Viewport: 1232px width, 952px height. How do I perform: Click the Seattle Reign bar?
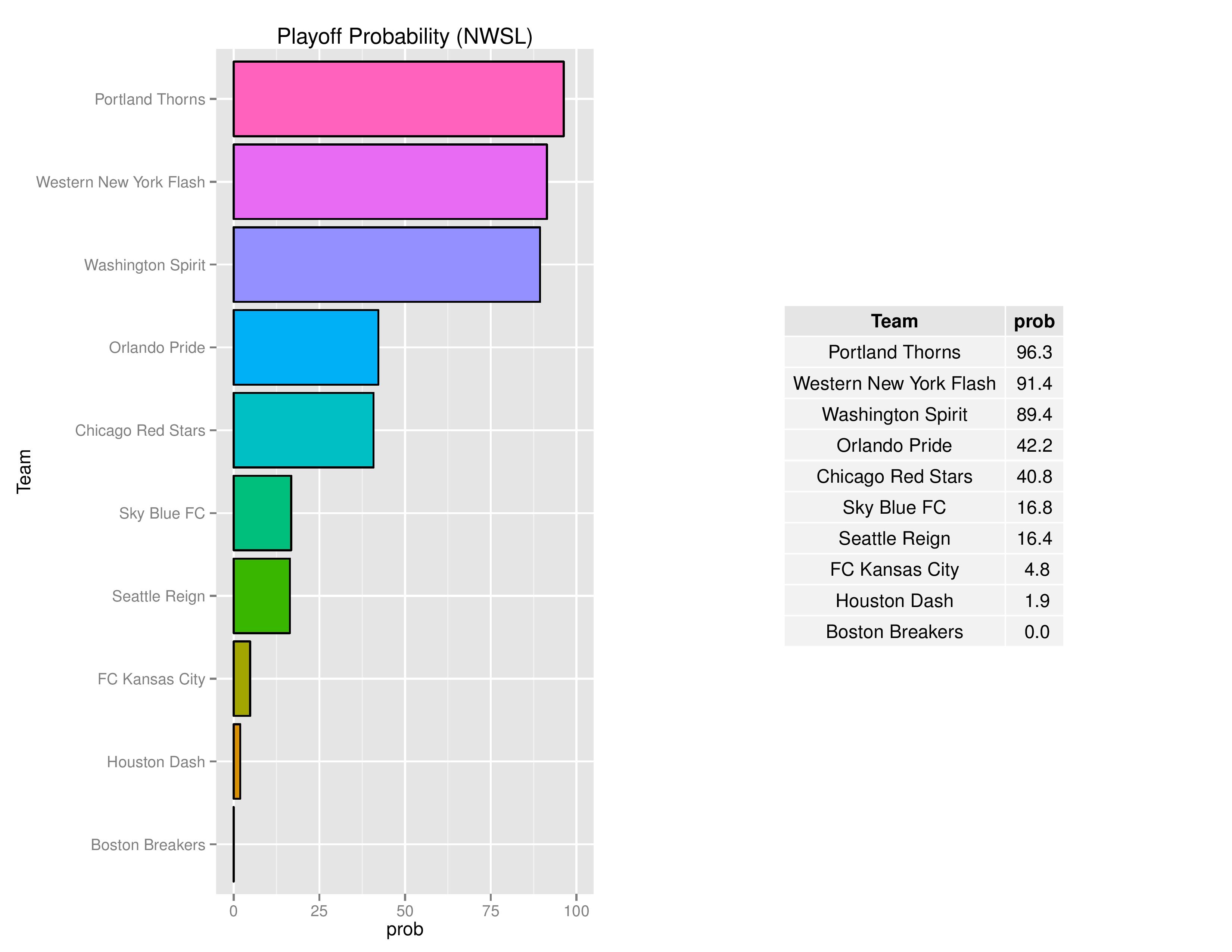pos(262,596)
